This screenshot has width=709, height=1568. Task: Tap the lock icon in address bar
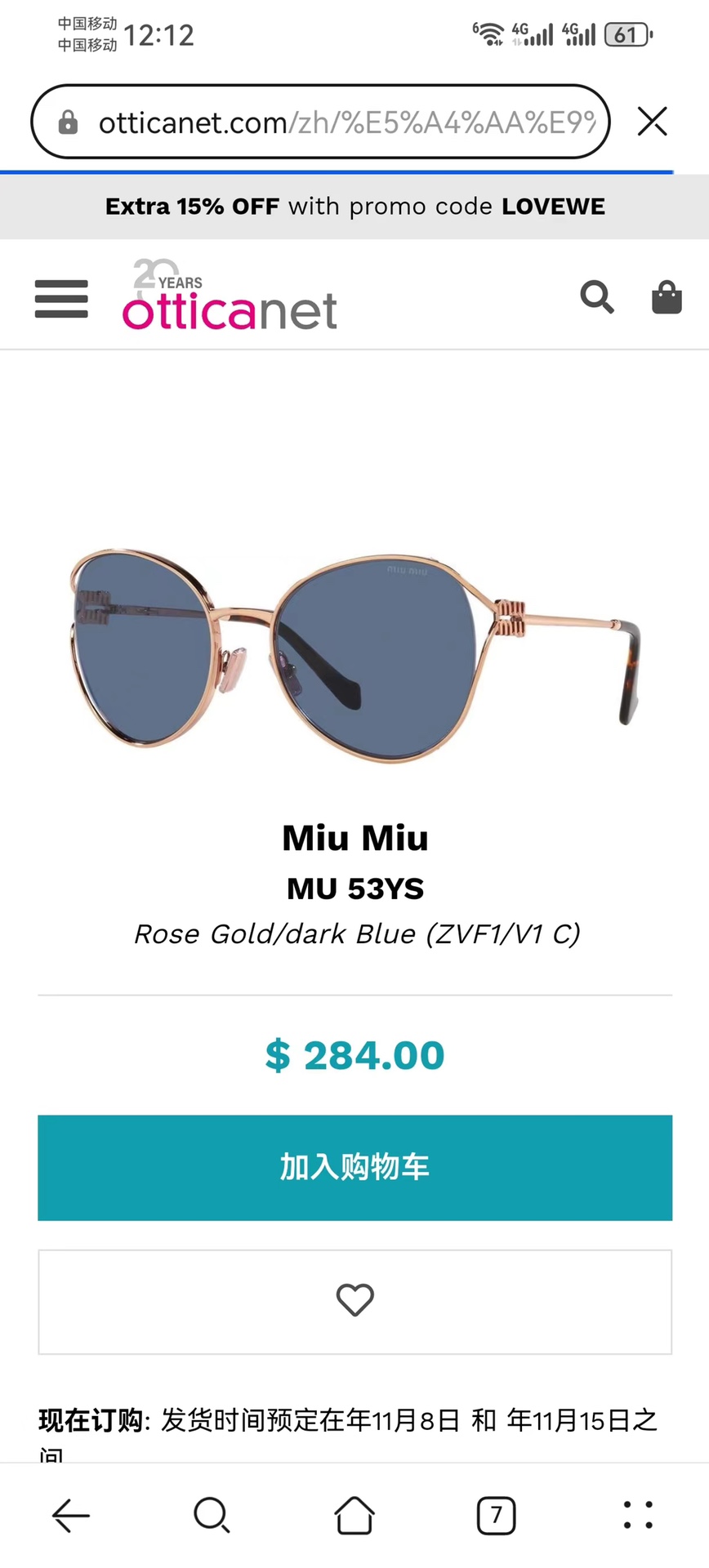pyautogui.click(x=69, y=122)
